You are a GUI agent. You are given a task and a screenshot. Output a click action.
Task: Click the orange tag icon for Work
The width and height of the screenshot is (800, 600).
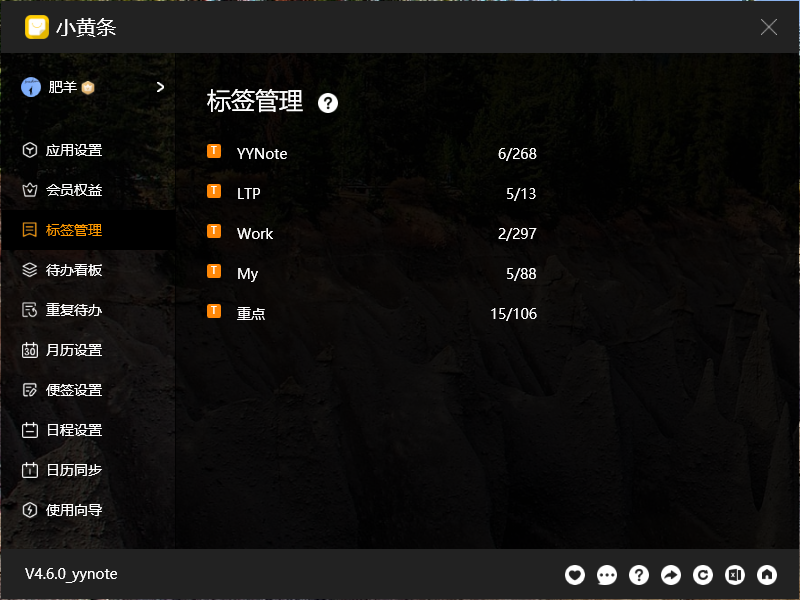214,231
